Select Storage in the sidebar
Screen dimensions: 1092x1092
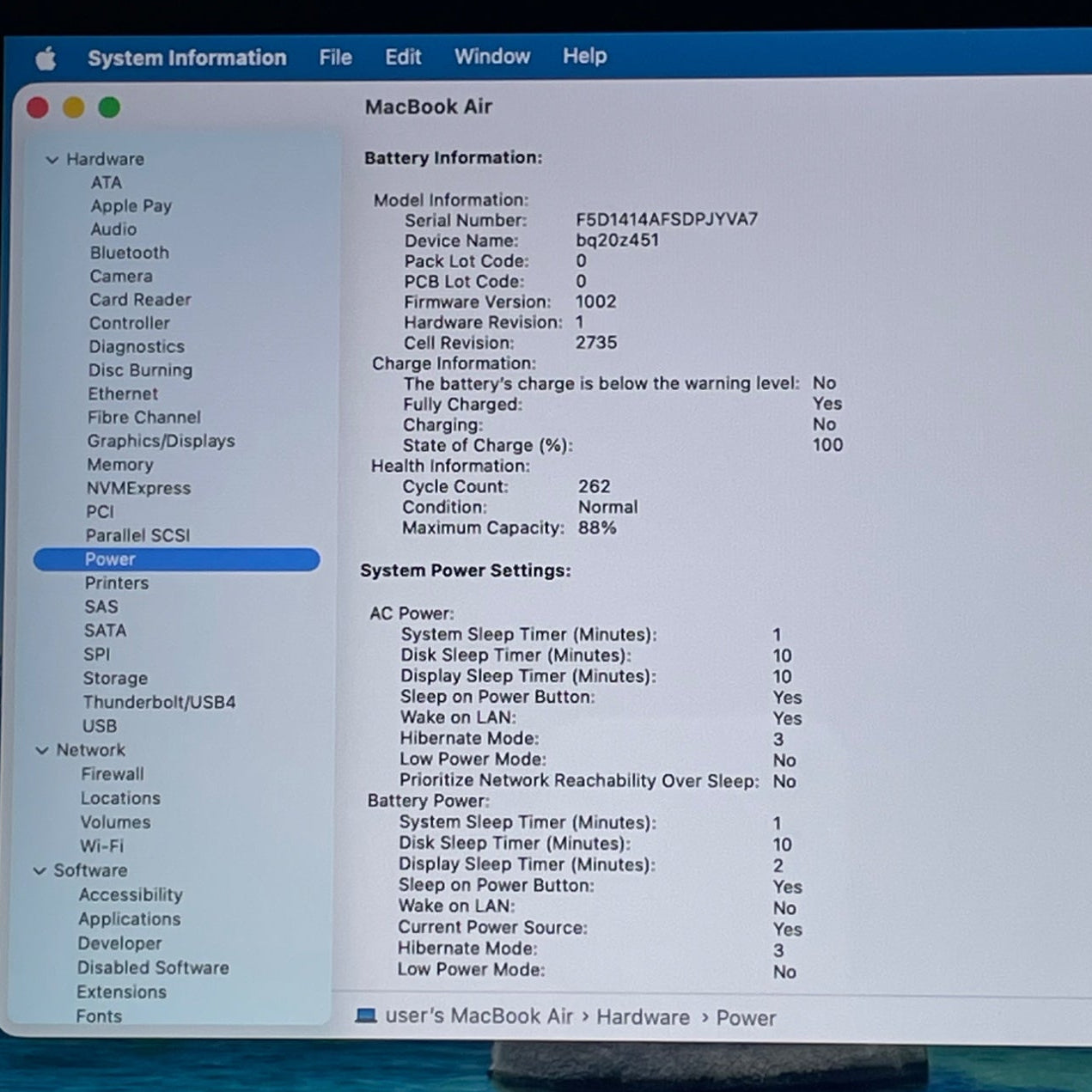pyautogui.click(x=115, y=678)
